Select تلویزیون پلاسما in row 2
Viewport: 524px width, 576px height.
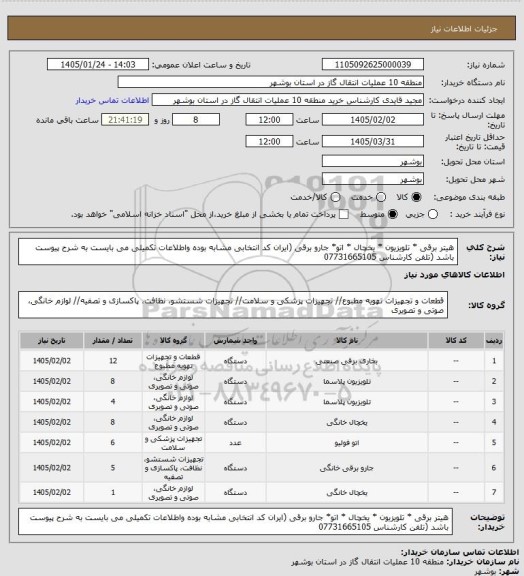coord(347,382)
